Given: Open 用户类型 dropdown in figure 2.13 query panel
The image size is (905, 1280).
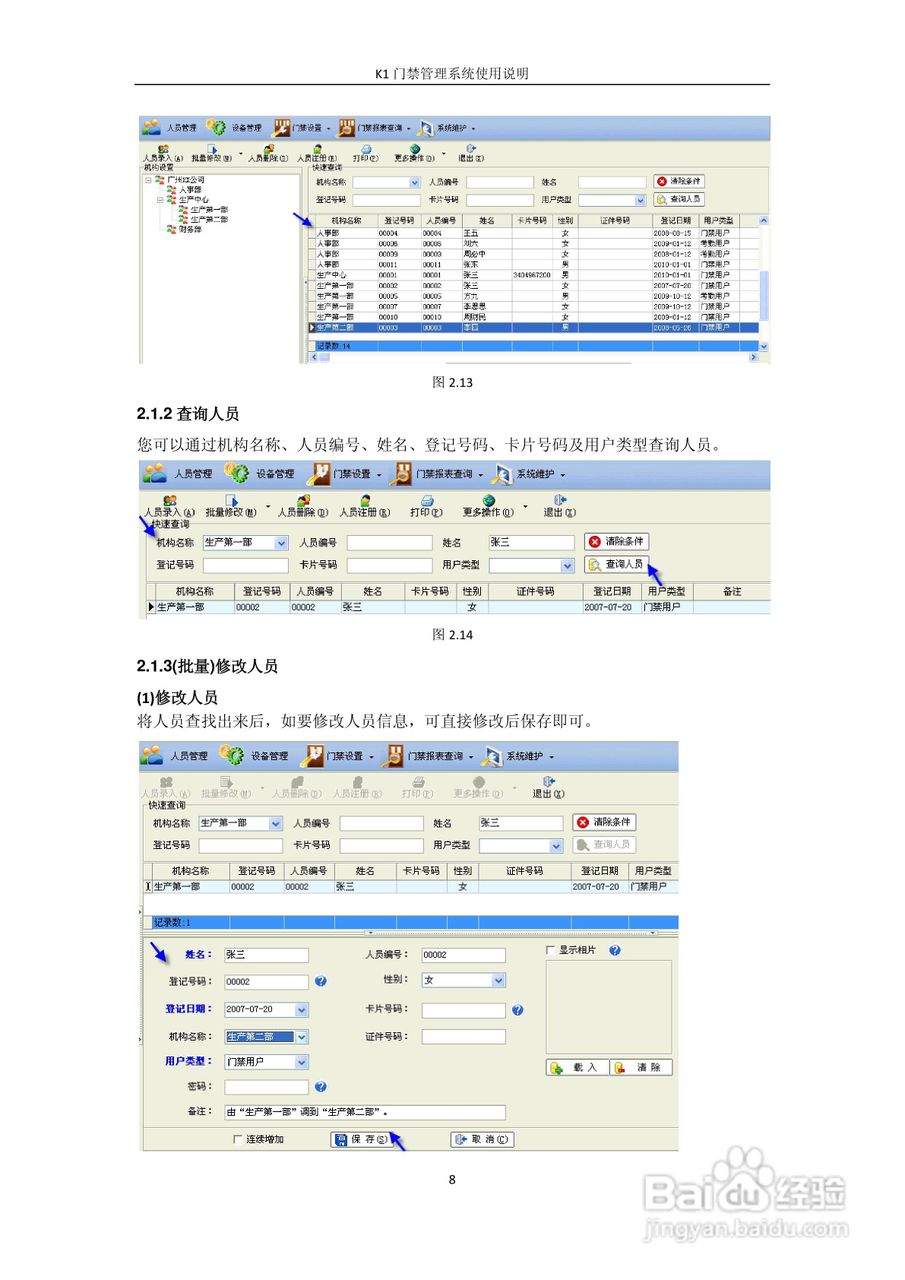Looking at the screenshot, I should coord(640,200).
